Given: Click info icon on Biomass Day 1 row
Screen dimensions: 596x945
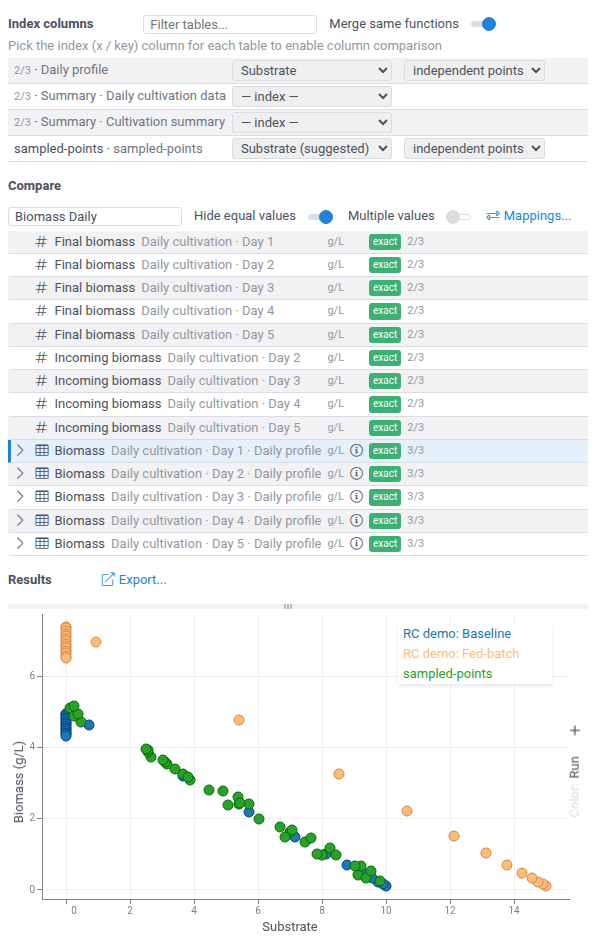Looking at the screenshot, I should 357,450.
